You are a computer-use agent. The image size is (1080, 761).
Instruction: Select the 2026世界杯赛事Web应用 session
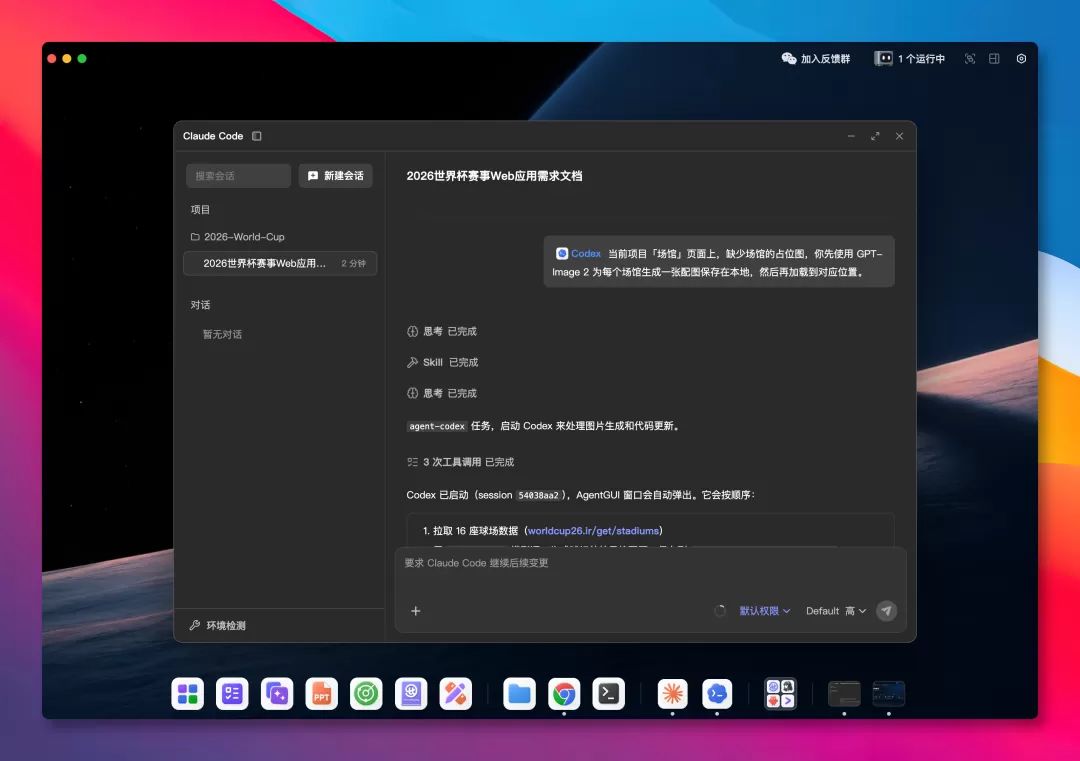280,263
